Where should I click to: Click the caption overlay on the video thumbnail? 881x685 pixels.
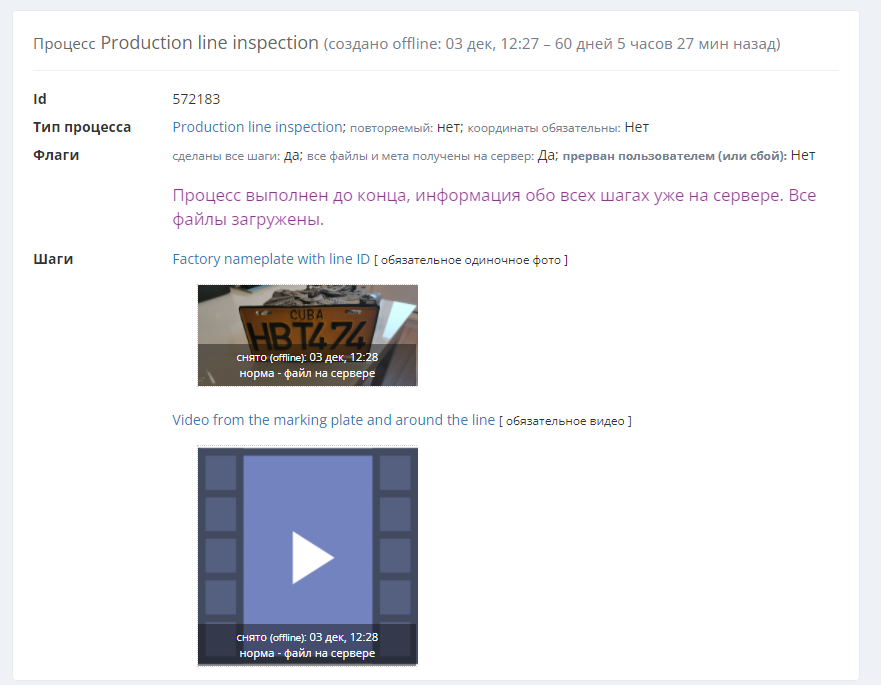point(307,645)
